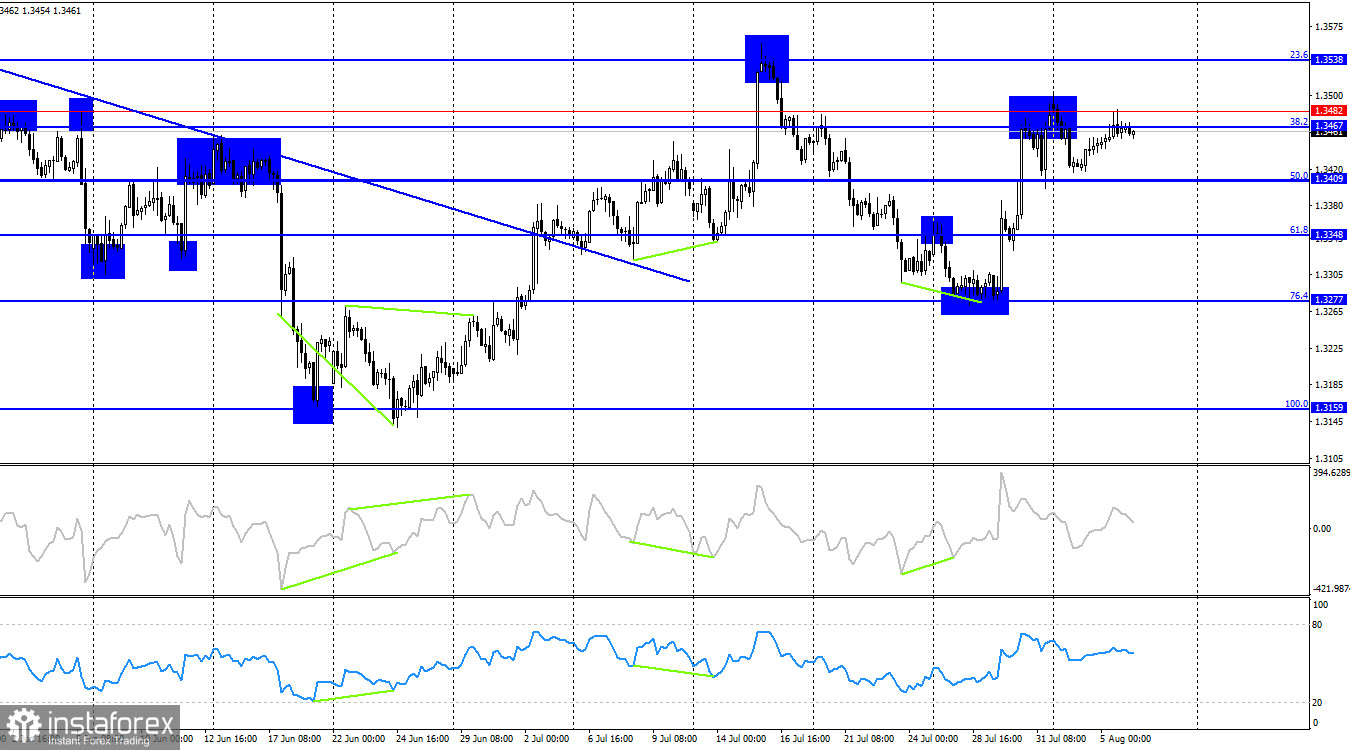Click the 100 level on RSI axis
Screen dimensions: 1350x750
(x=1322, y=606)
